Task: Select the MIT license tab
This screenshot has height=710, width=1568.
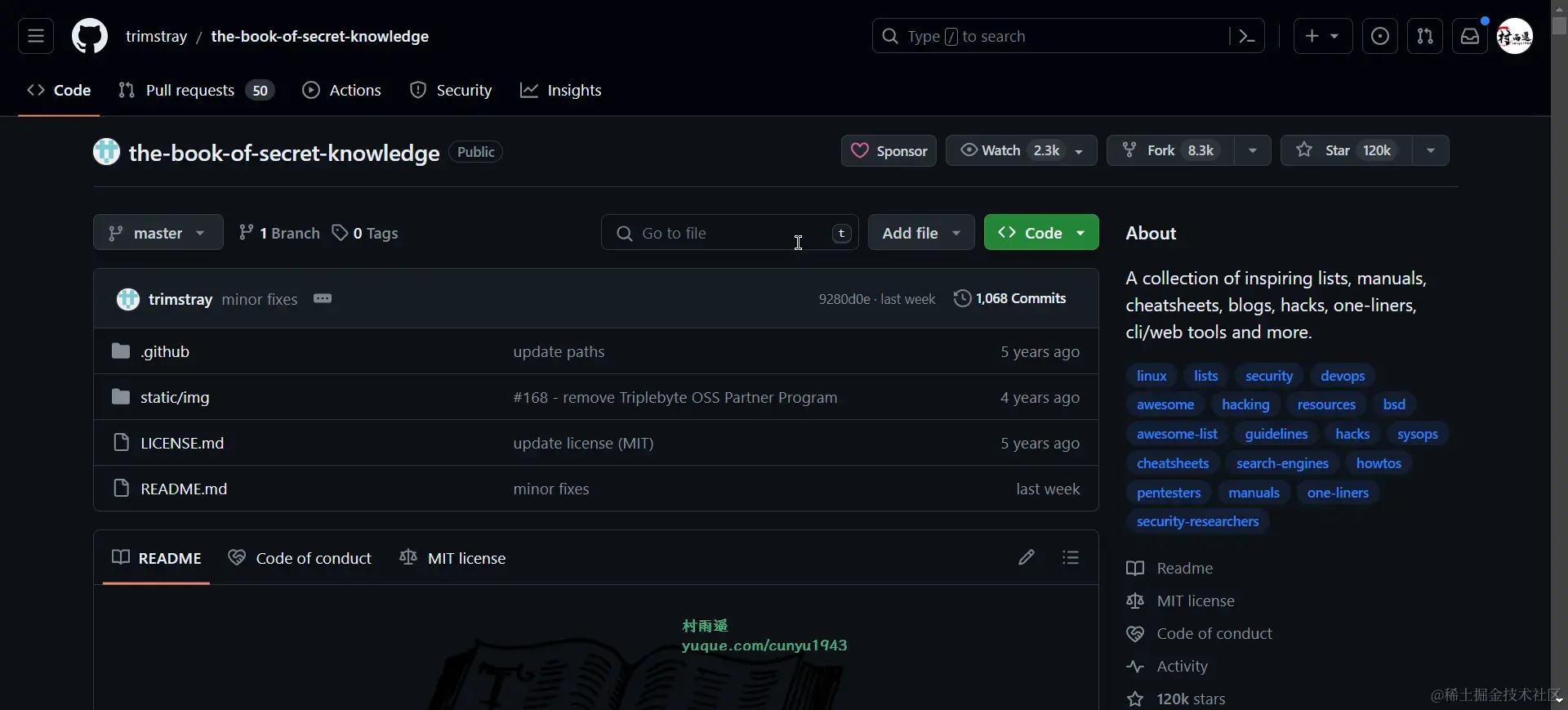Action: [x=452, y=558]
